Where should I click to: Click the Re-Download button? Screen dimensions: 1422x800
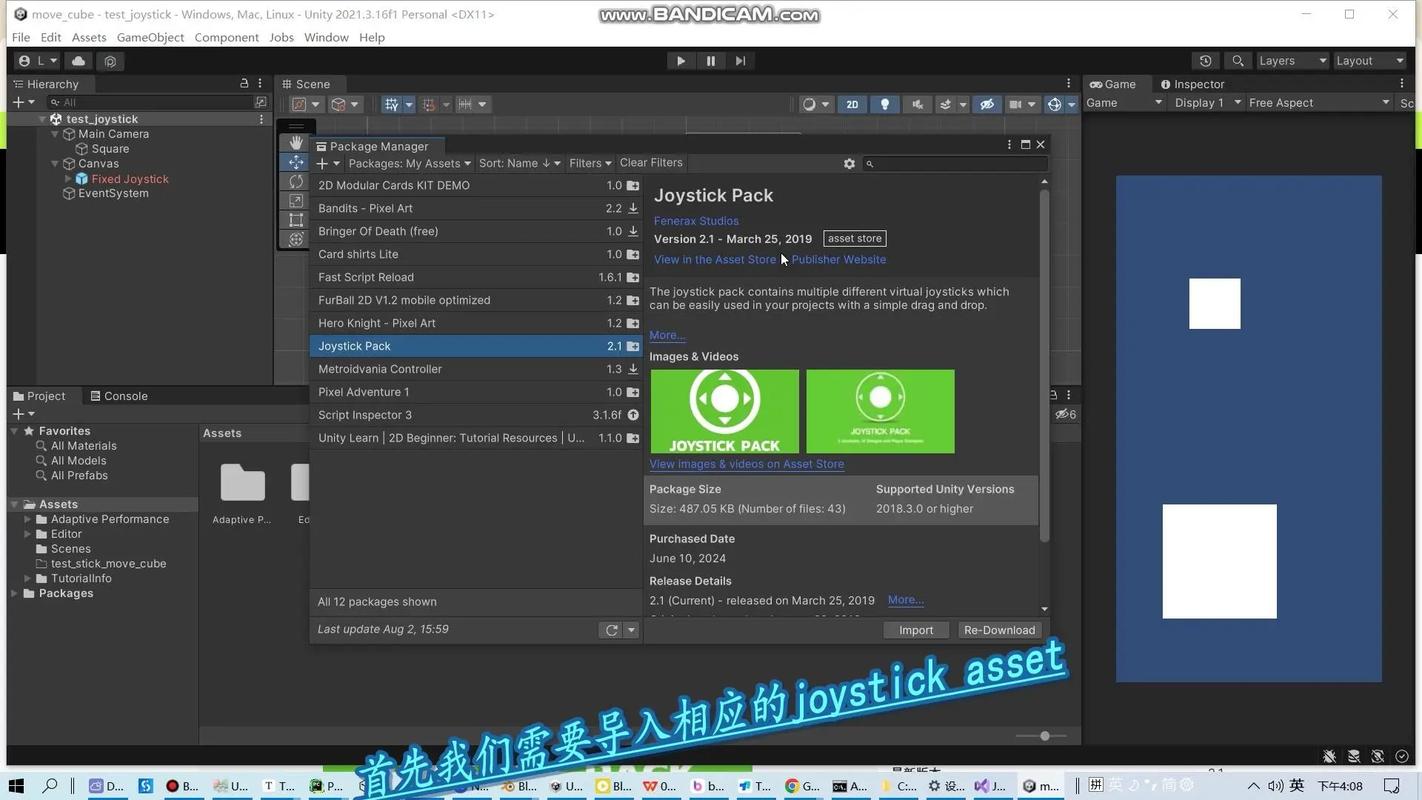tap(999, 630)
